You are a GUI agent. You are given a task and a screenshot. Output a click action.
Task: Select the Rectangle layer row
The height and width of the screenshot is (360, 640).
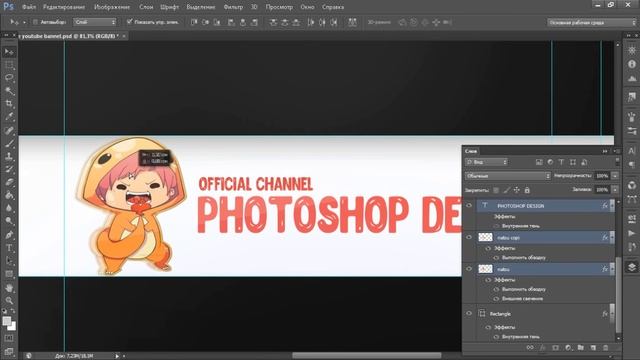[545, 313]
